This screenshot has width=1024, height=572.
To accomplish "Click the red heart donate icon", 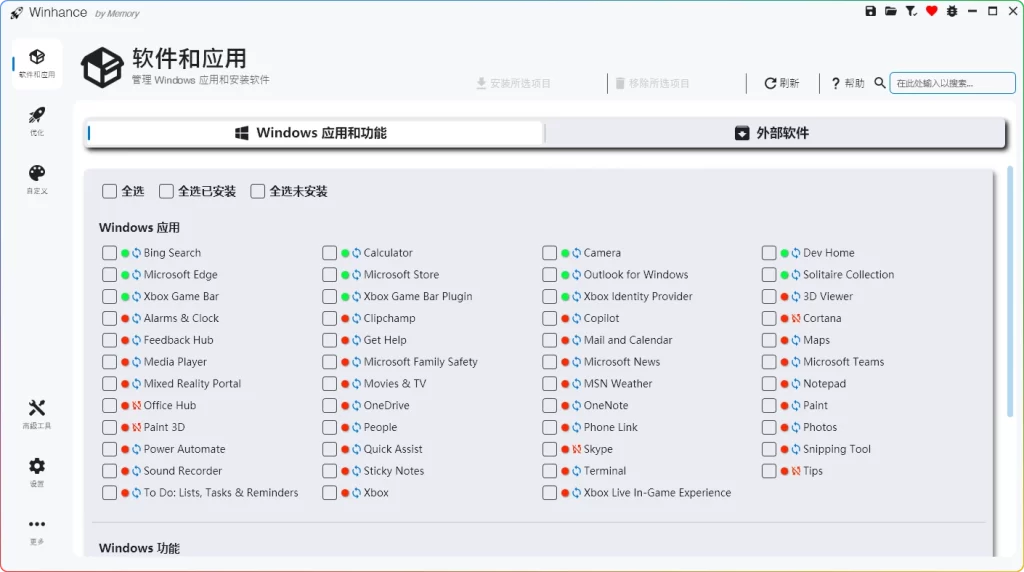I will [931, 11].
